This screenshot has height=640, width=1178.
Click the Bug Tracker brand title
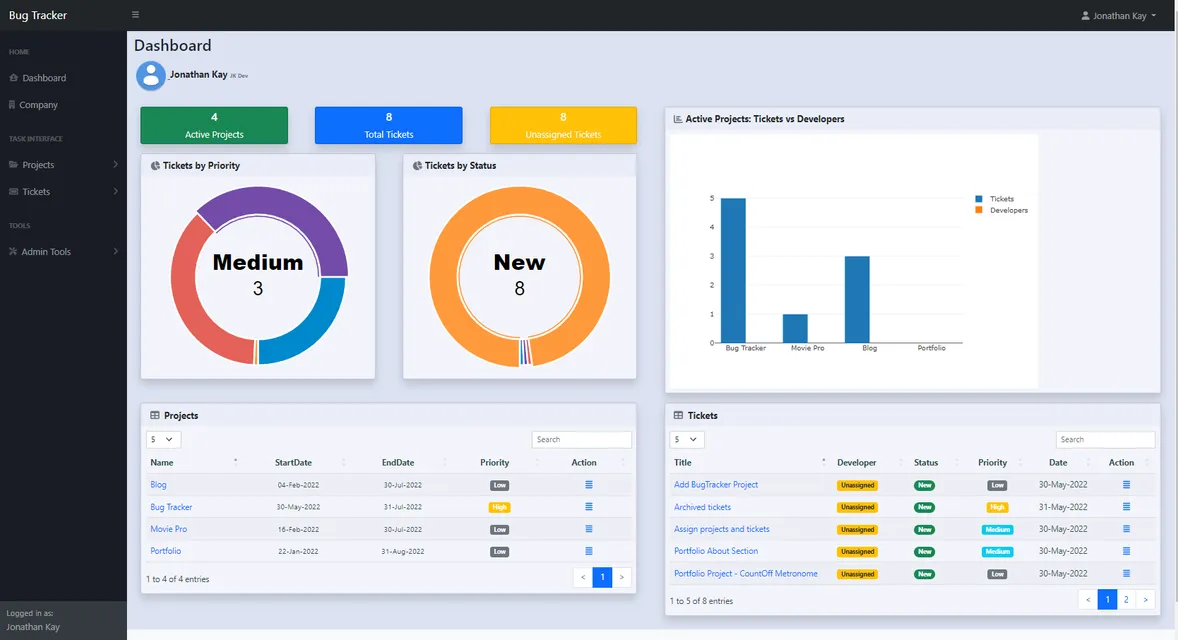point(38,15)
